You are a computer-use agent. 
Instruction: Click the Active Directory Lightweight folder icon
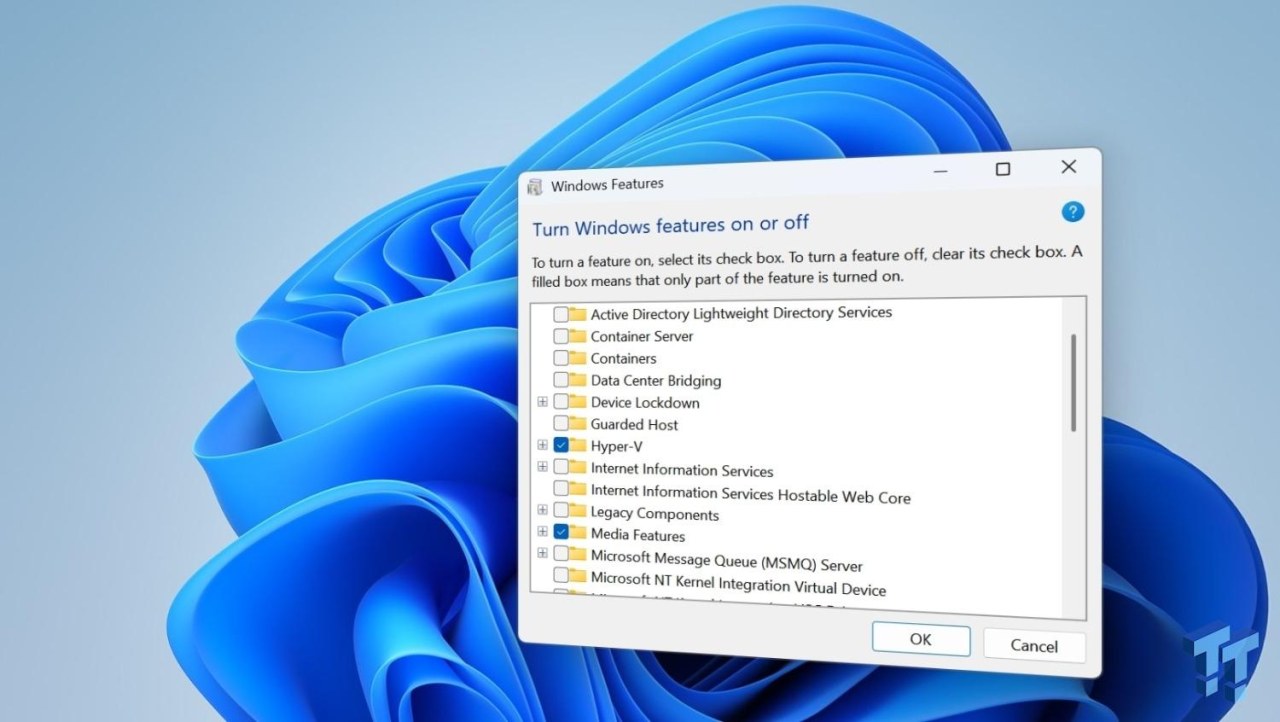click(578, 314)
